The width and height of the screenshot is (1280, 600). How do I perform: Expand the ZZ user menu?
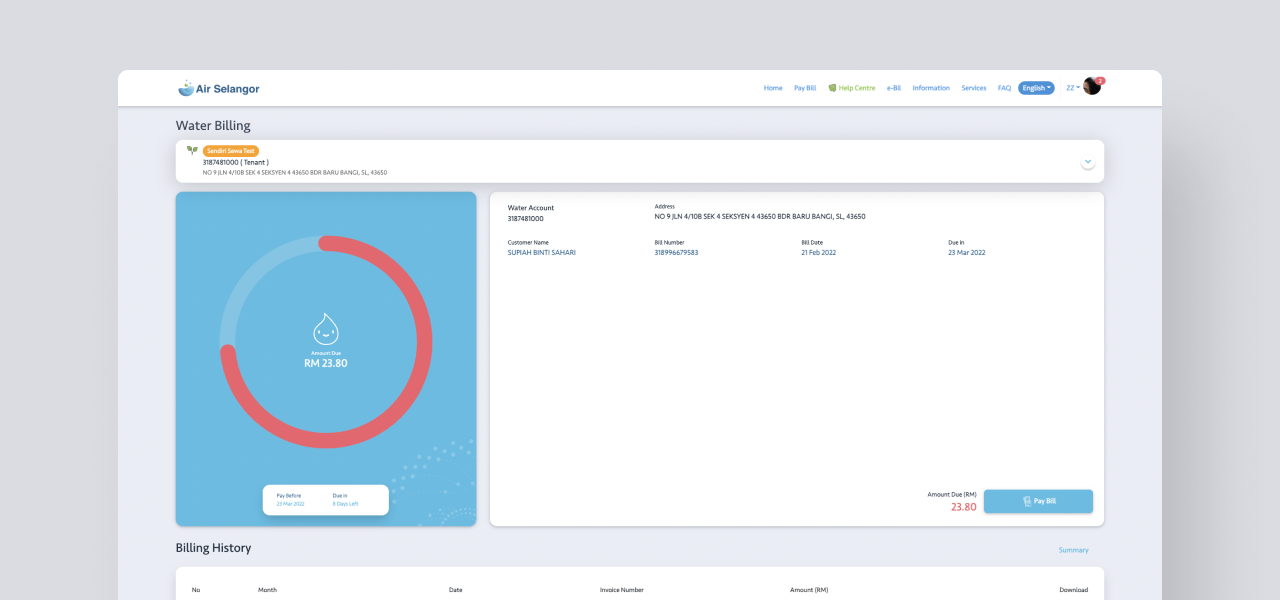click(x=1070, y=88)
